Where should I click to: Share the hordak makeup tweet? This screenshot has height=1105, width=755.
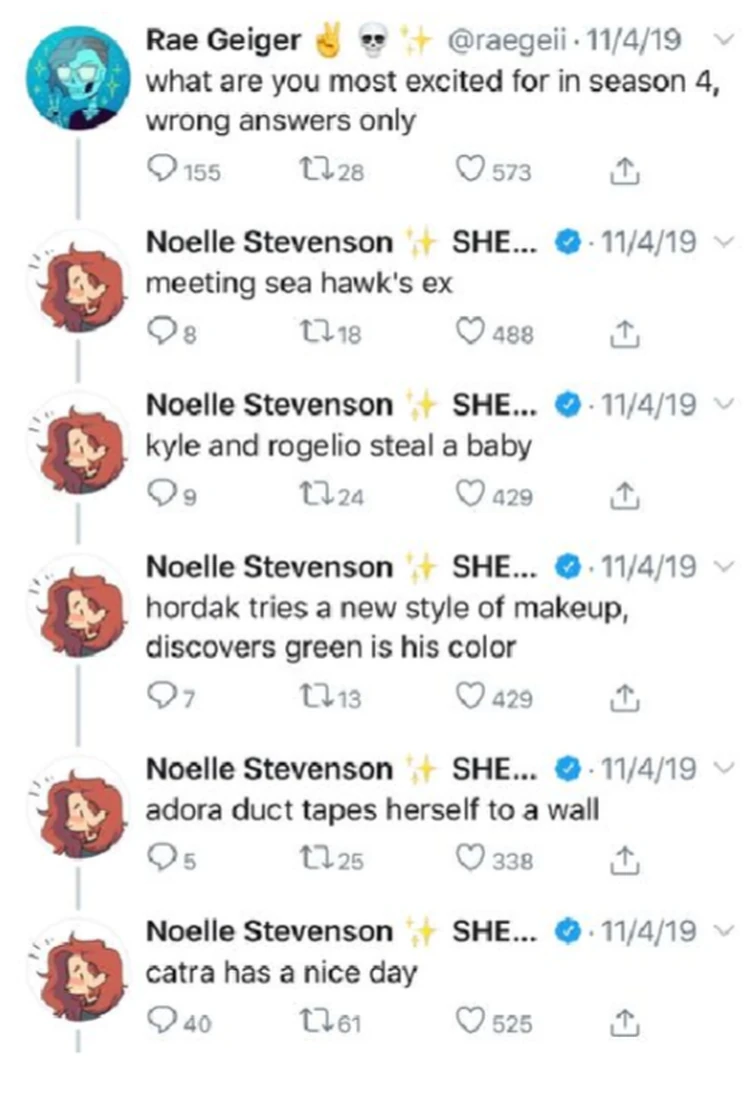(627, 696)
